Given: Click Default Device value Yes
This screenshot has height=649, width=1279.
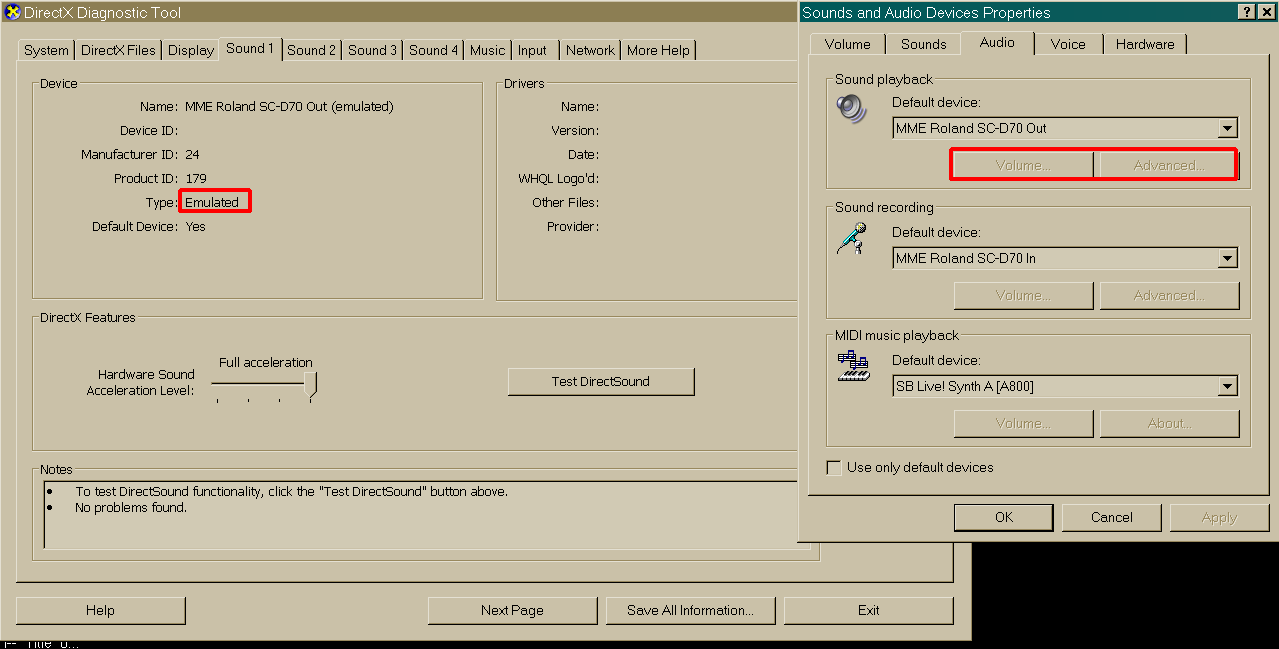Looking at the screenshot, I should (195, 226).
